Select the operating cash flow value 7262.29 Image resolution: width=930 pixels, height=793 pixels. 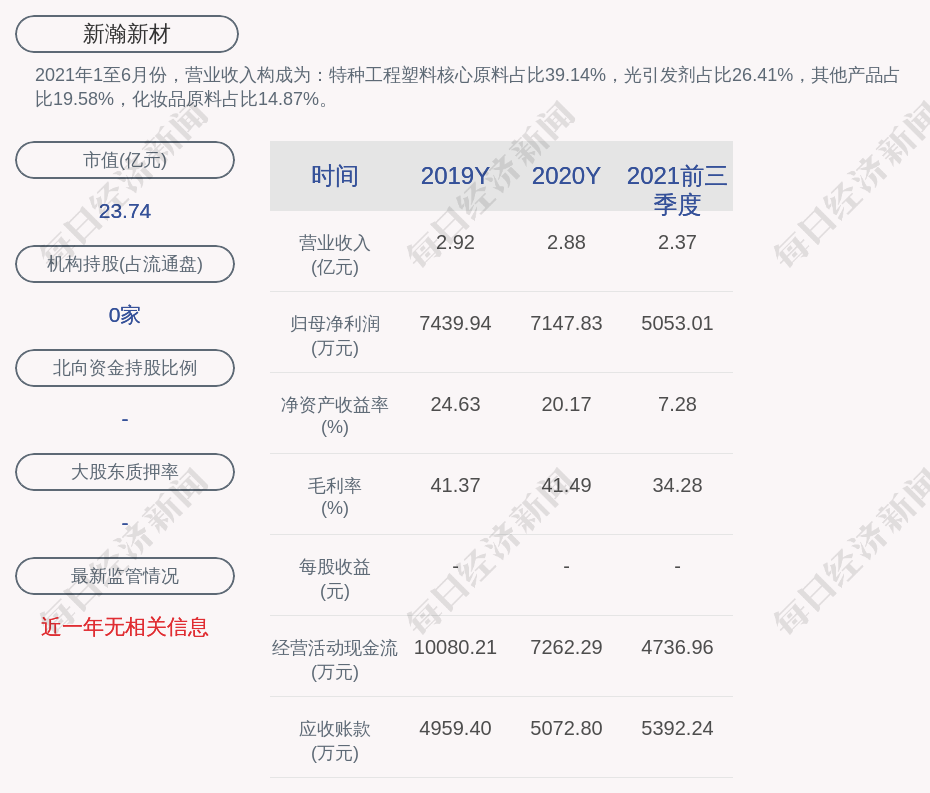pos(566,647)
